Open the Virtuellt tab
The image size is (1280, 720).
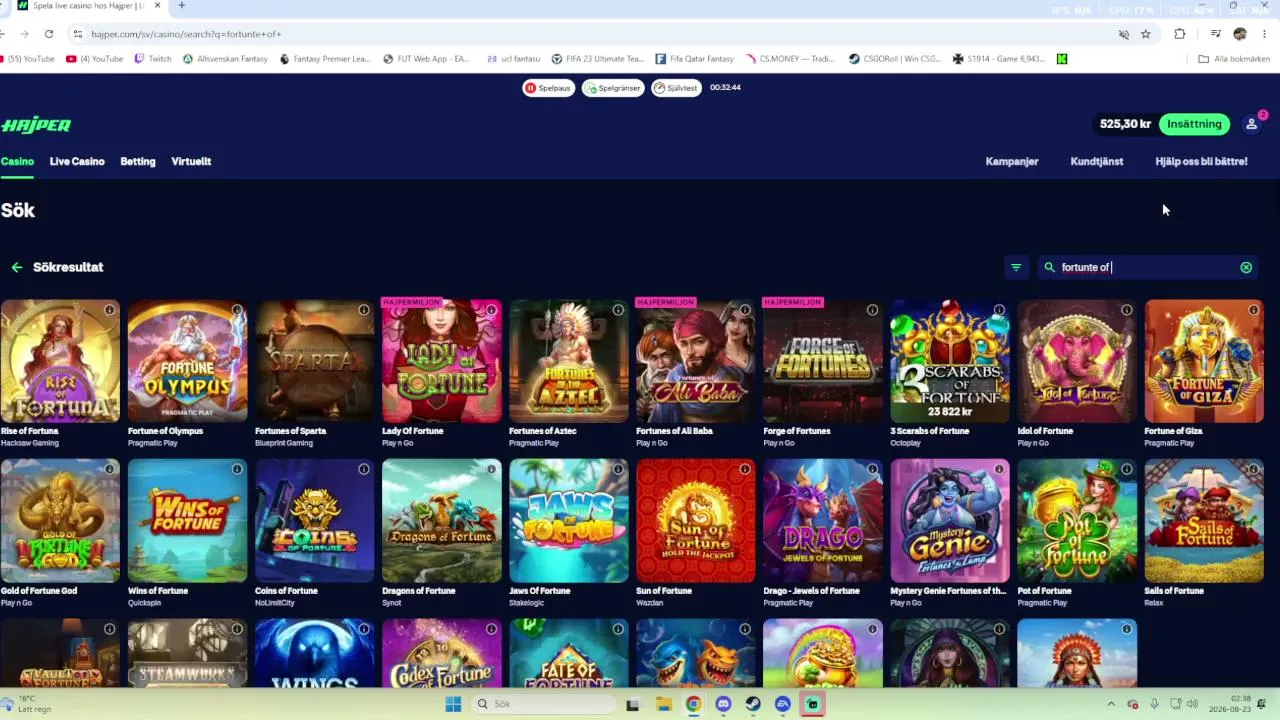click(191, 161)
